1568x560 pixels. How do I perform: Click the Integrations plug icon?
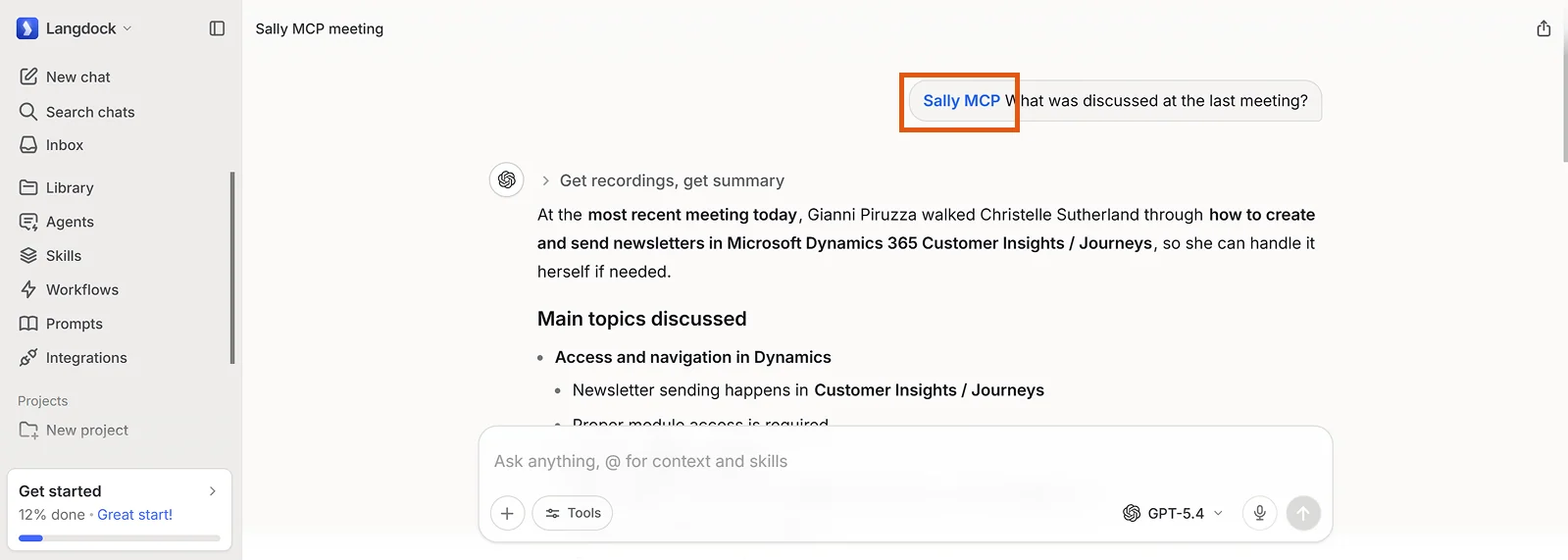(28, 358)
